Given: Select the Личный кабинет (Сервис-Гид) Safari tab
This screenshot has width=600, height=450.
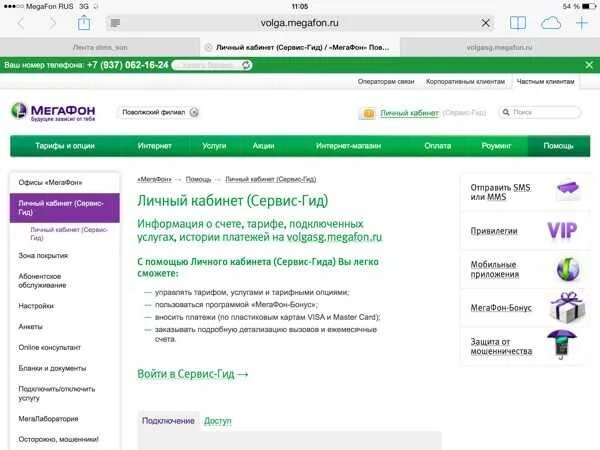Looking at the screenshot, I should point(300,47).
